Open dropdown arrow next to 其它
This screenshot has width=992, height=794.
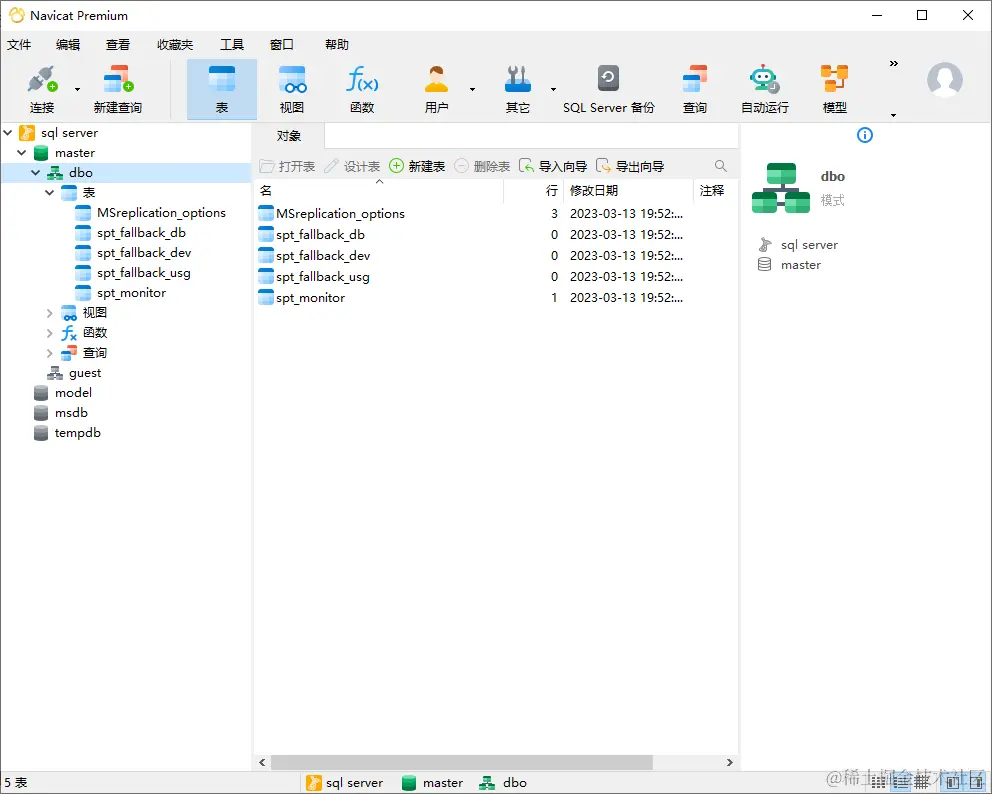click(x=553, y=89)
